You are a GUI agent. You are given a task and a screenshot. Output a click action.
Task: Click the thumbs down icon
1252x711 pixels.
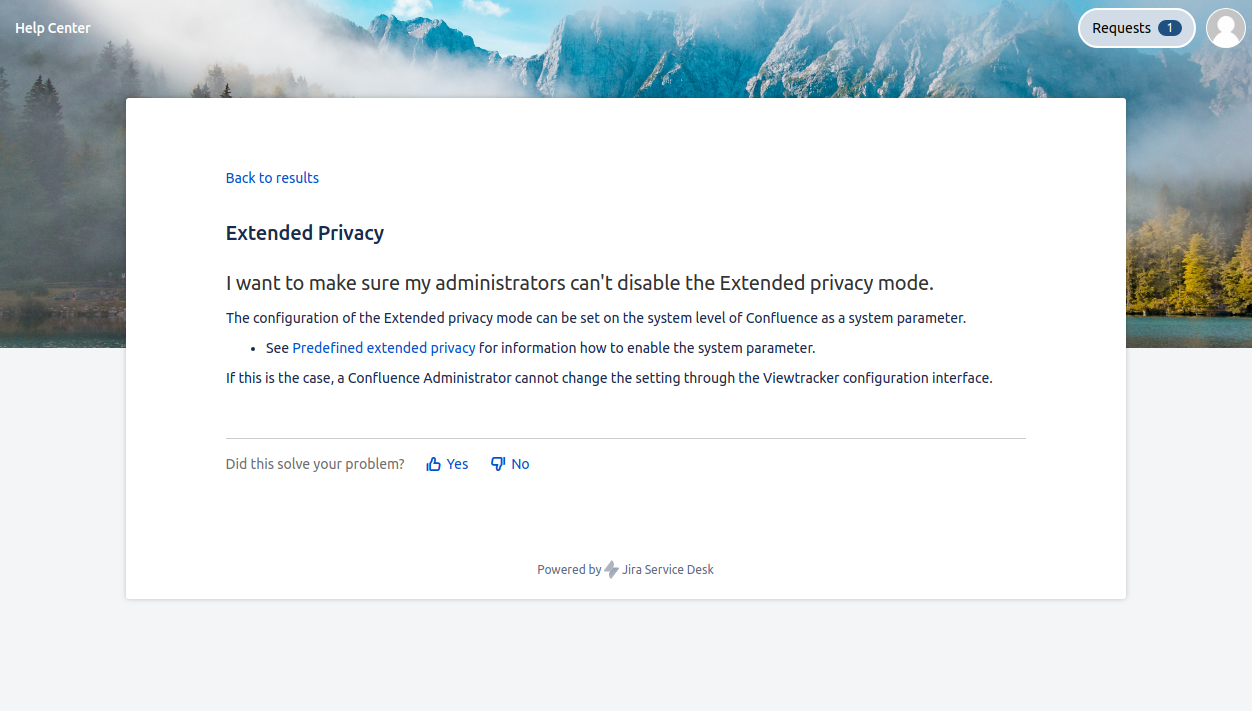(x=498, y=464)
